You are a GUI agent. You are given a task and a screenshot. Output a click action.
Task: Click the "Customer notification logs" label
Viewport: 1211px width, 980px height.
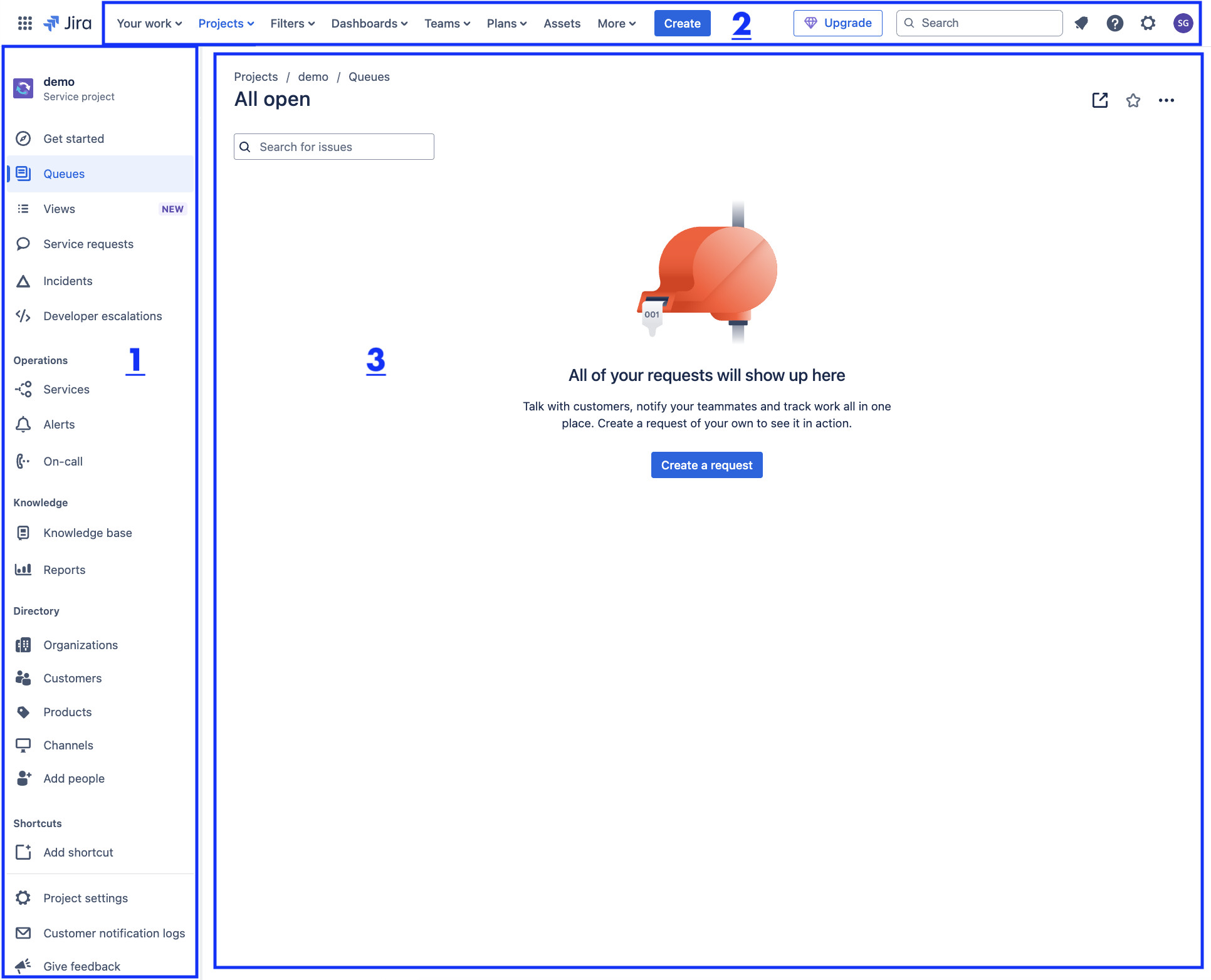114,933
